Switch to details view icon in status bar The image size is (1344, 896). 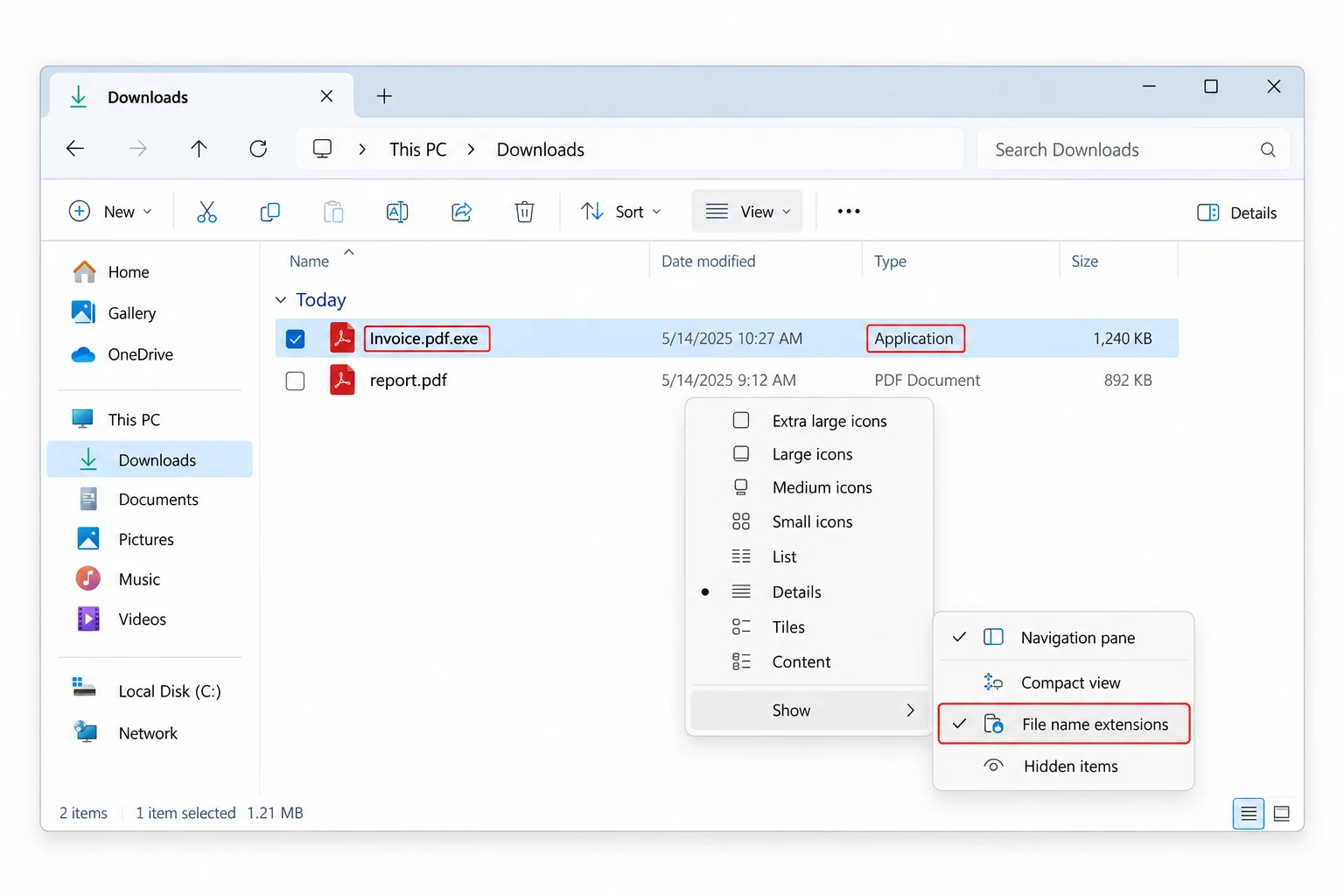click(1249, 814)
